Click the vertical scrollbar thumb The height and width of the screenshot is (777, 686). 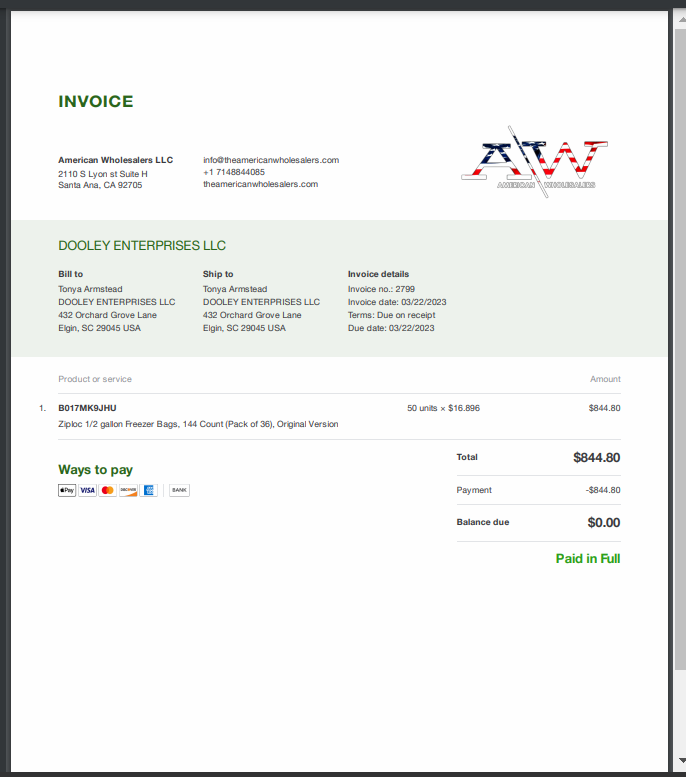(681, 347)
